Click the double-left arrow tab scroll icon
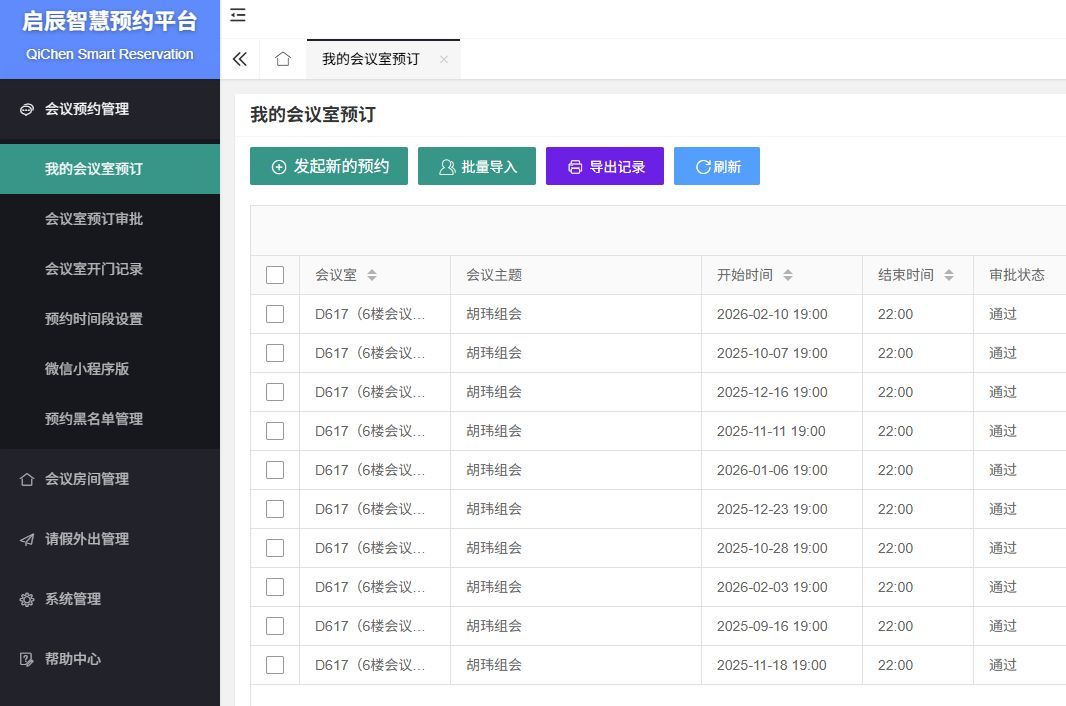This screenshot has height=706, width=1066. (x=240, y=59)
